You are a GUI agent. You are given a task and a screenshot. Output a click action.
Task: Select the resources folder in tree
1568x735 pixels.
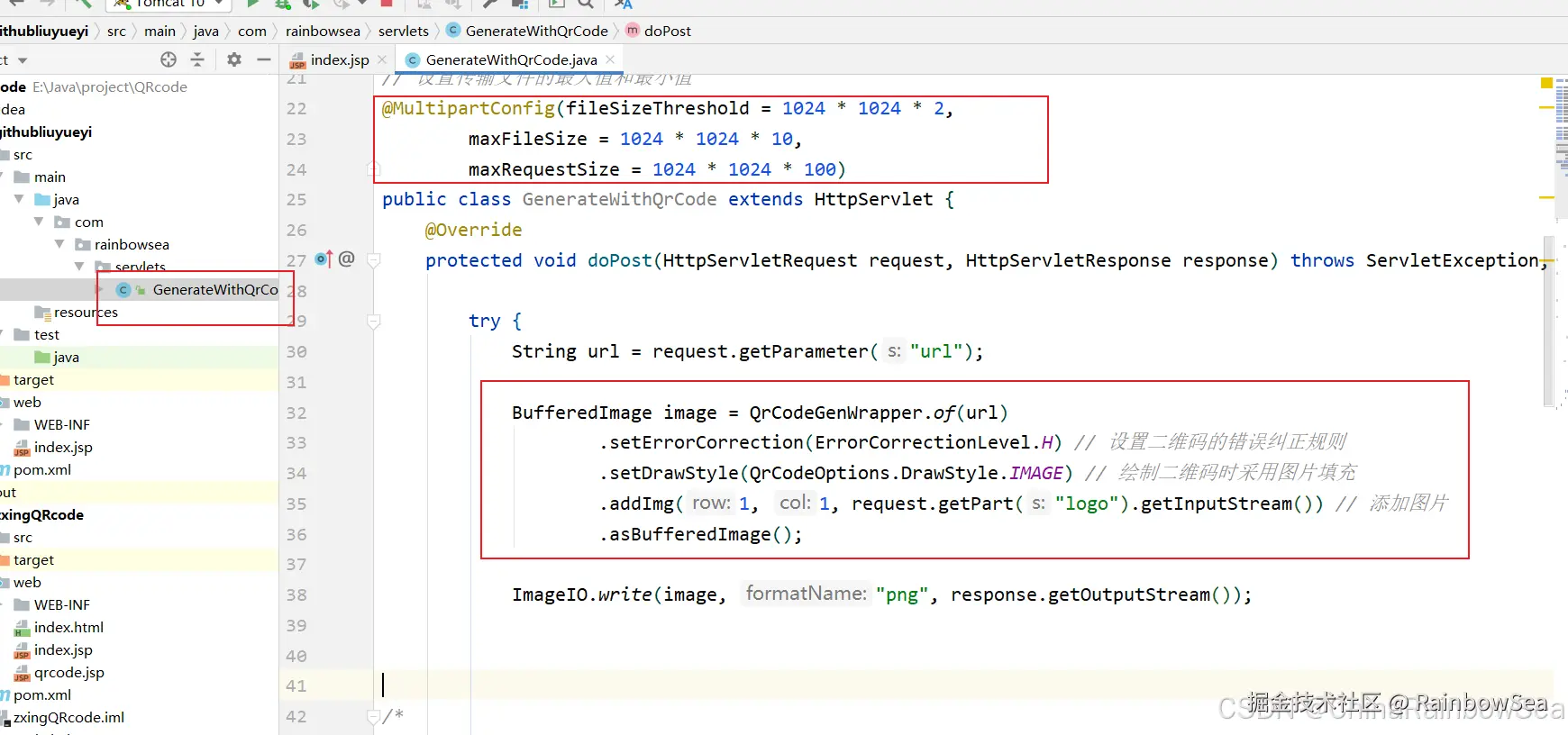click(86, 312)
